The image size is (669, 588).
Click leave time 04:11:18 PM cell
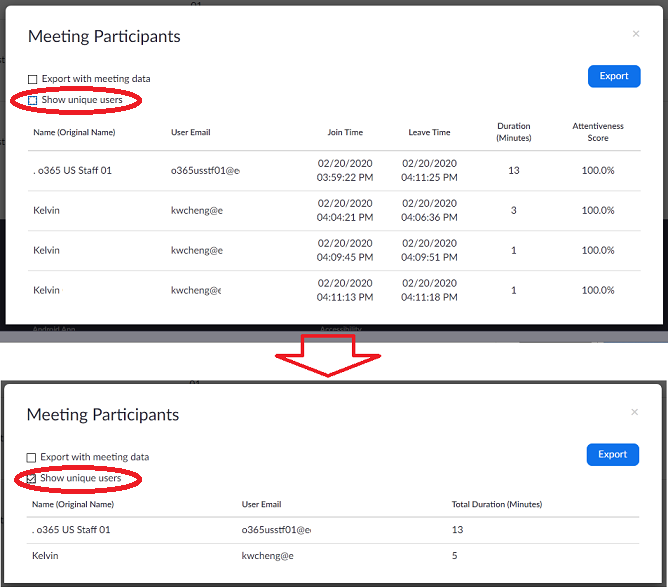(429, 291)
